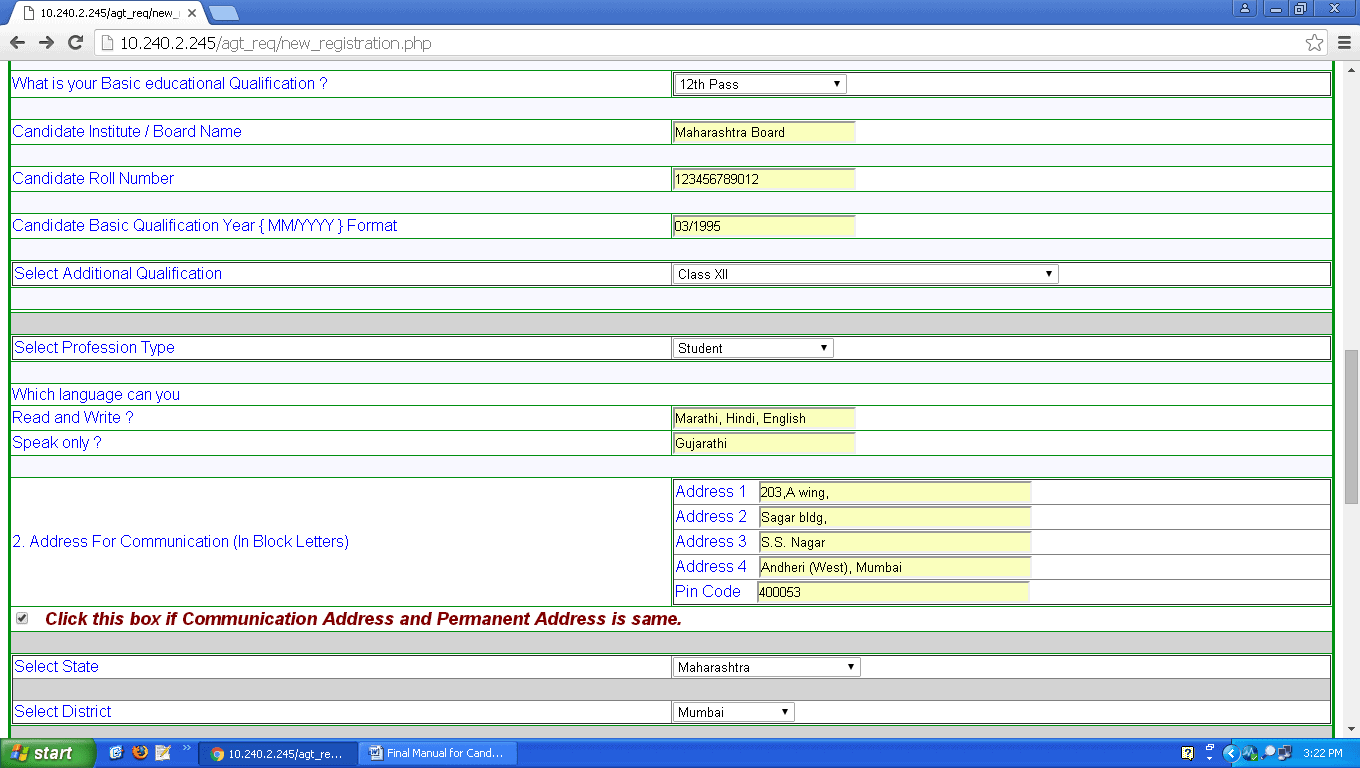This screenshot has height=768, width=1360.
Task: Click the Speak only language field
Action: click(764, 443)
